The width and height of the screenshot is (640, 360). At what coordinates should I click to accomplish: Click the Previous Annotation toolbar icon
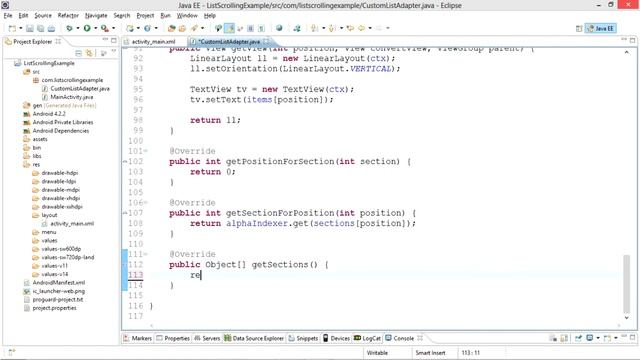(x=332, y=28)
